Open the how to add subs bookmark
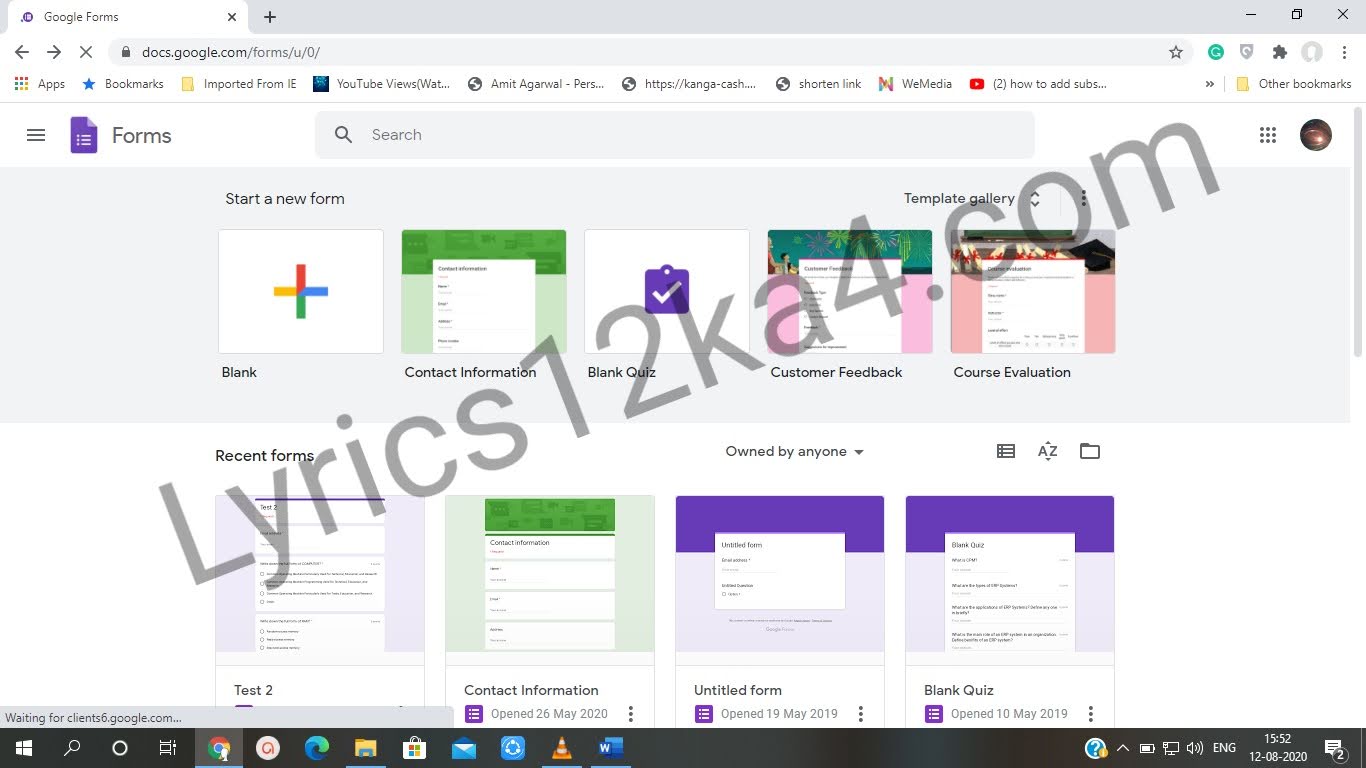1366x768 pixels. click(x=1038, y=84)
